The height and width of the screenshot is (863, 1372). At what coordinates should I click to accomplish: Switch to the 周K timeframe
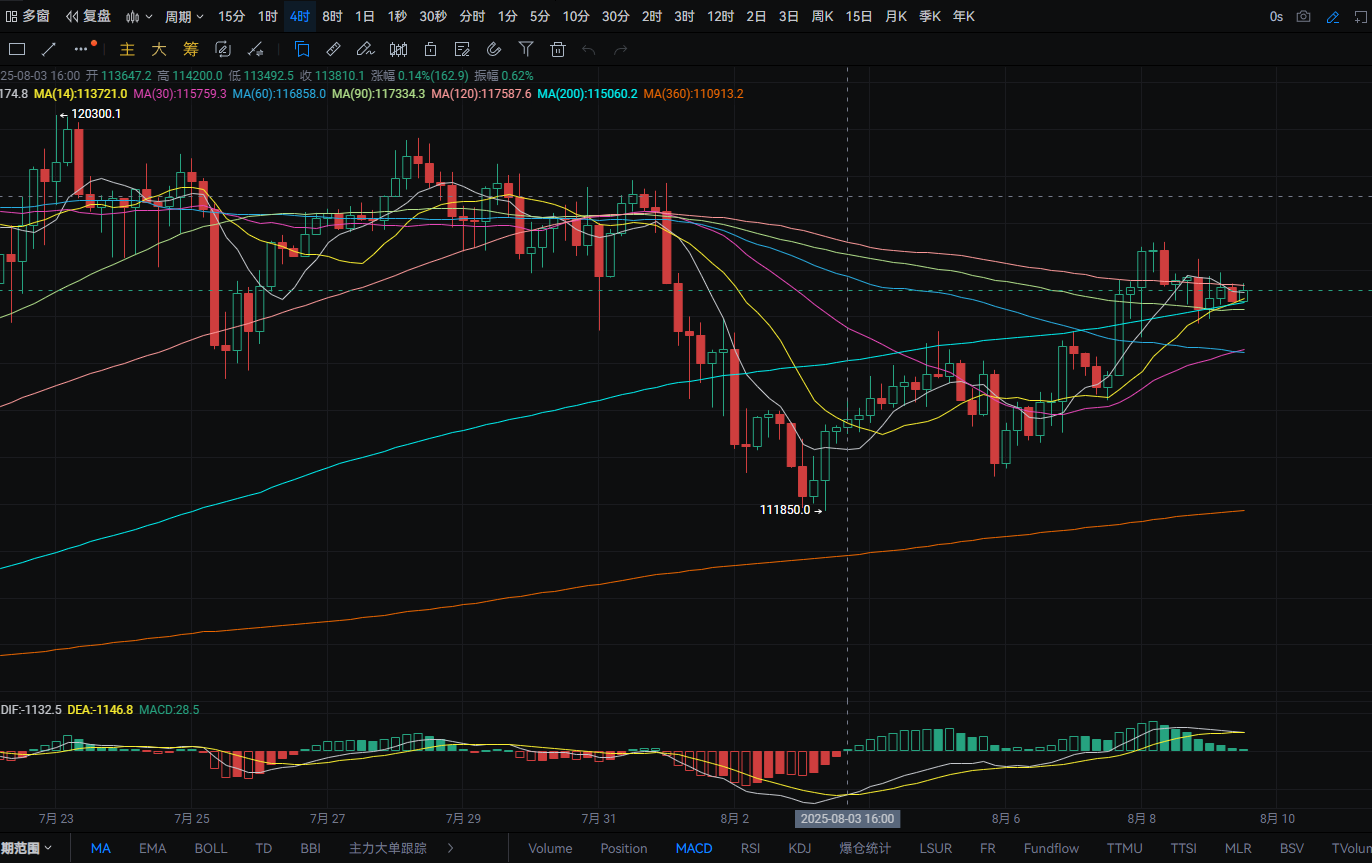[x=822, y=16]
